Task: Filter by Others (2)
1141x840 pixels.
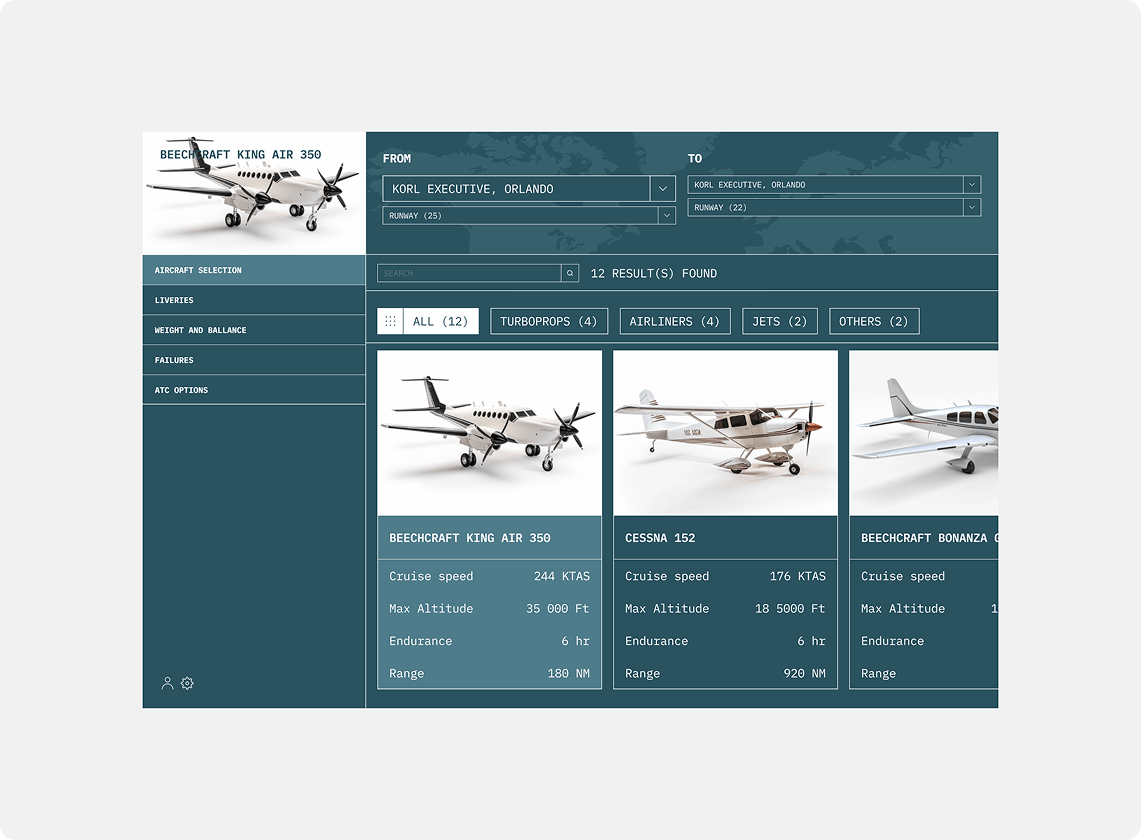Action: [x=874, y=321]
